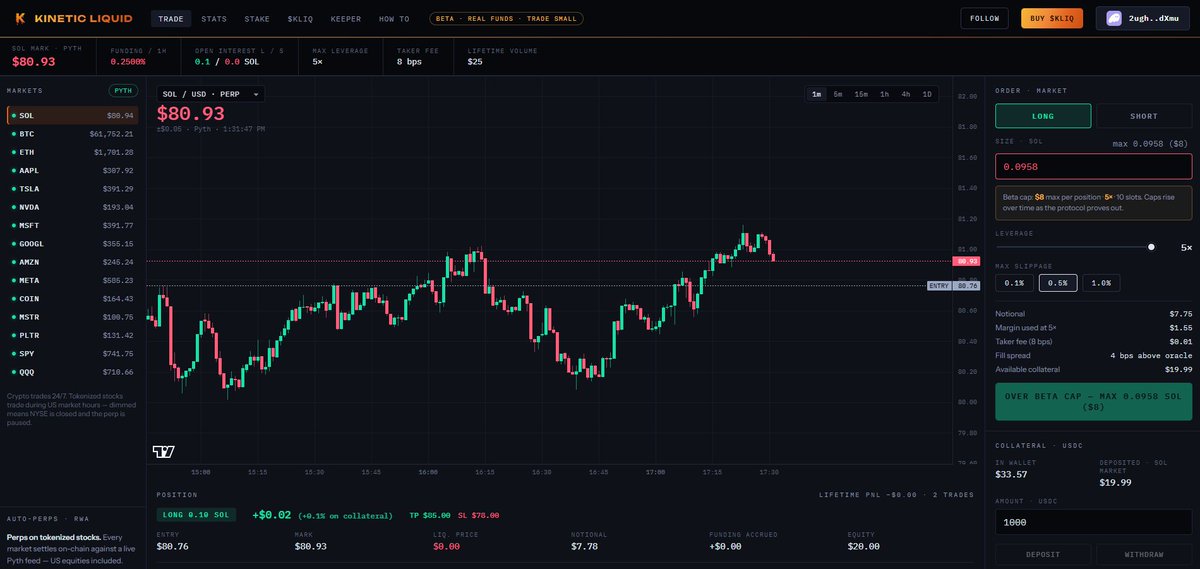Screen dimensions: 1200x569
Task: Click the USDC amount input field
Action: click(x=1093, y=521)
